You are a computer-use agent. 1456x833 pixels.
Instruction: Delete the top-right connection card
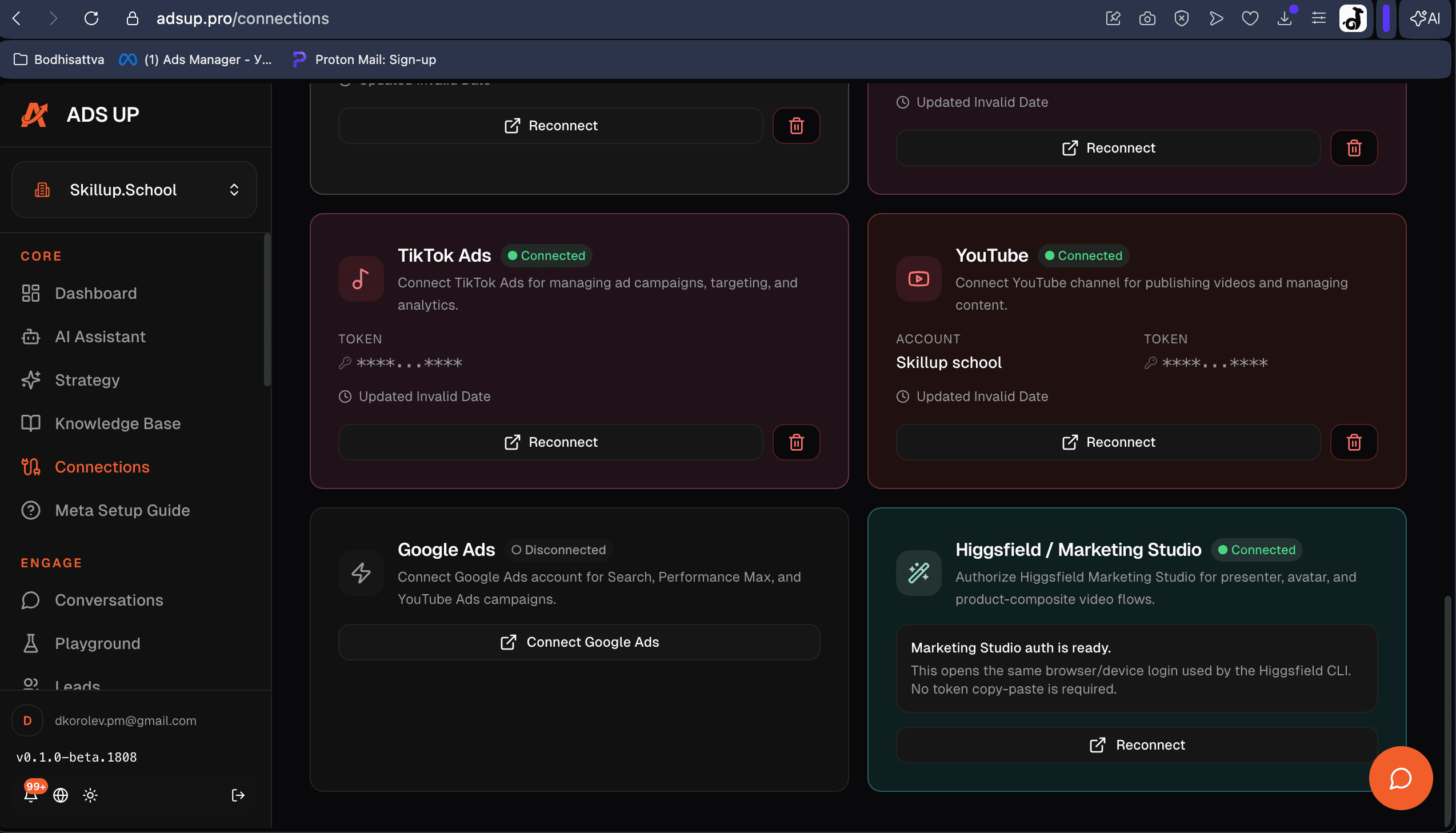(x=1354, y=148)
